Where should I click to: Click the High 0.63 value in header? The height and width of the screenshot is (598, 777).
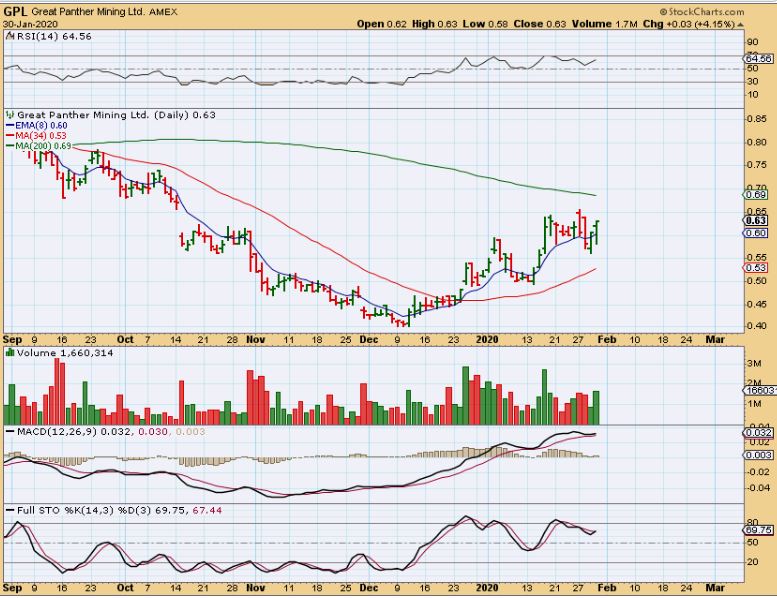pyautogui.click(x=434, y=24)
